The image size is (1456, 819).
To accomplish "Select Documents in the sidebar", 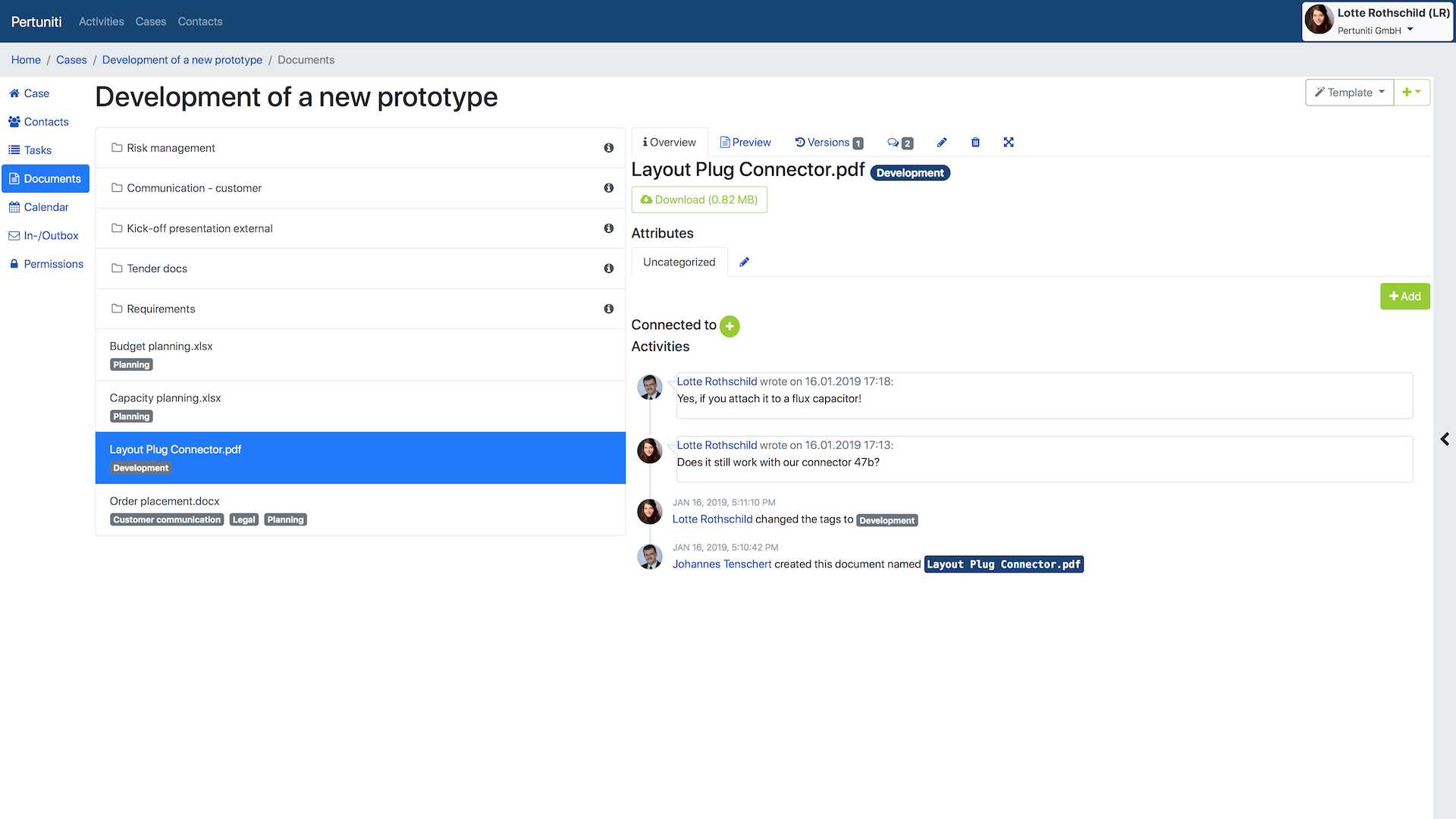I will point(45,179).
